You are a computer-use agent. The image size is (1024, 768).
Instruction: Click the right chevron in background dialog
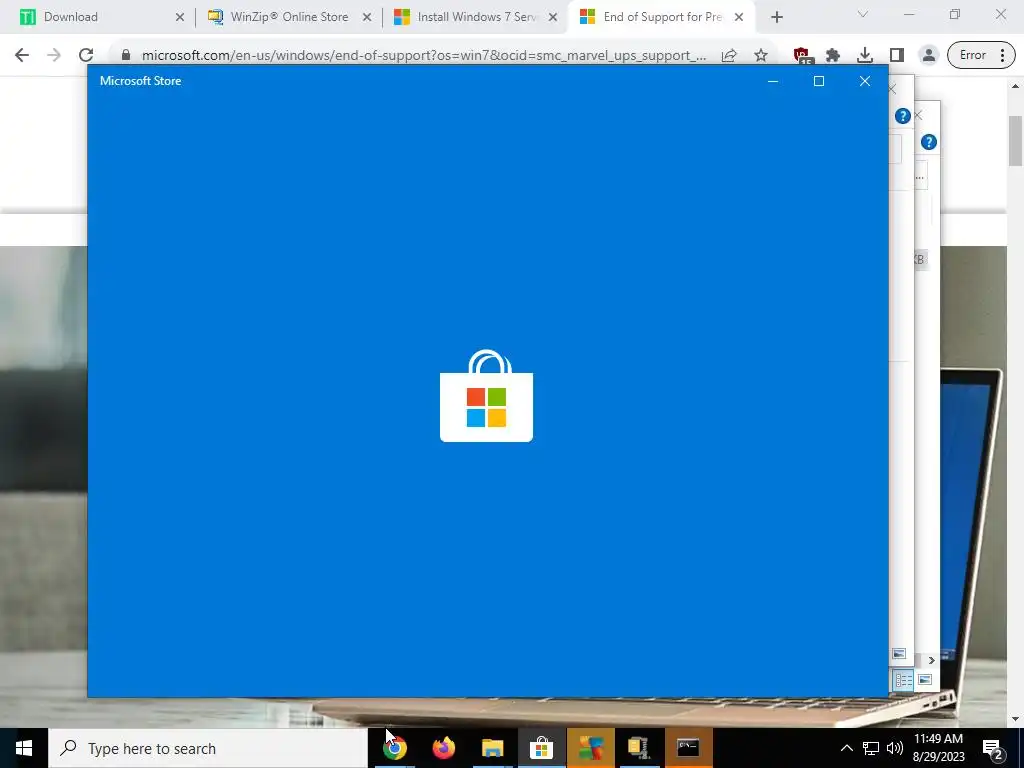pos(931,660)
